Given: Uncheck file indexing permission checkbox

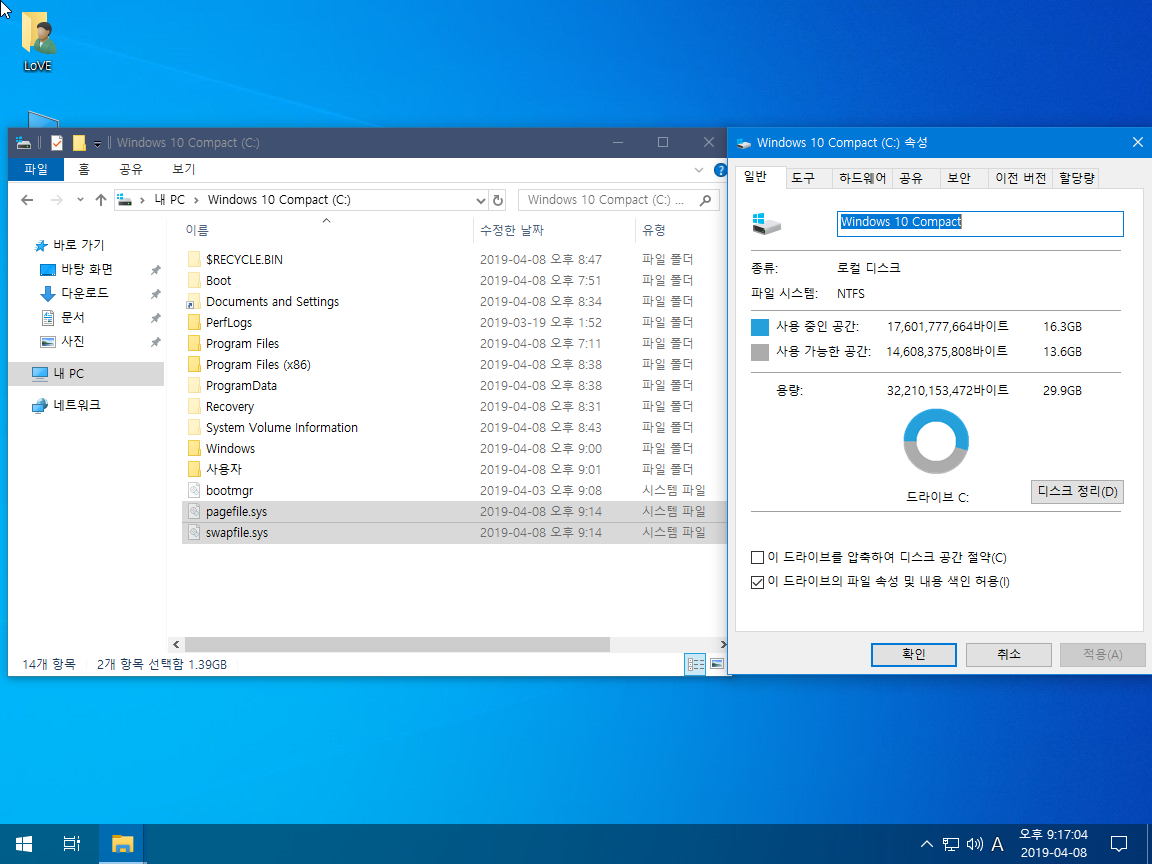Looking at the screenshot, I should pos(757,582).
